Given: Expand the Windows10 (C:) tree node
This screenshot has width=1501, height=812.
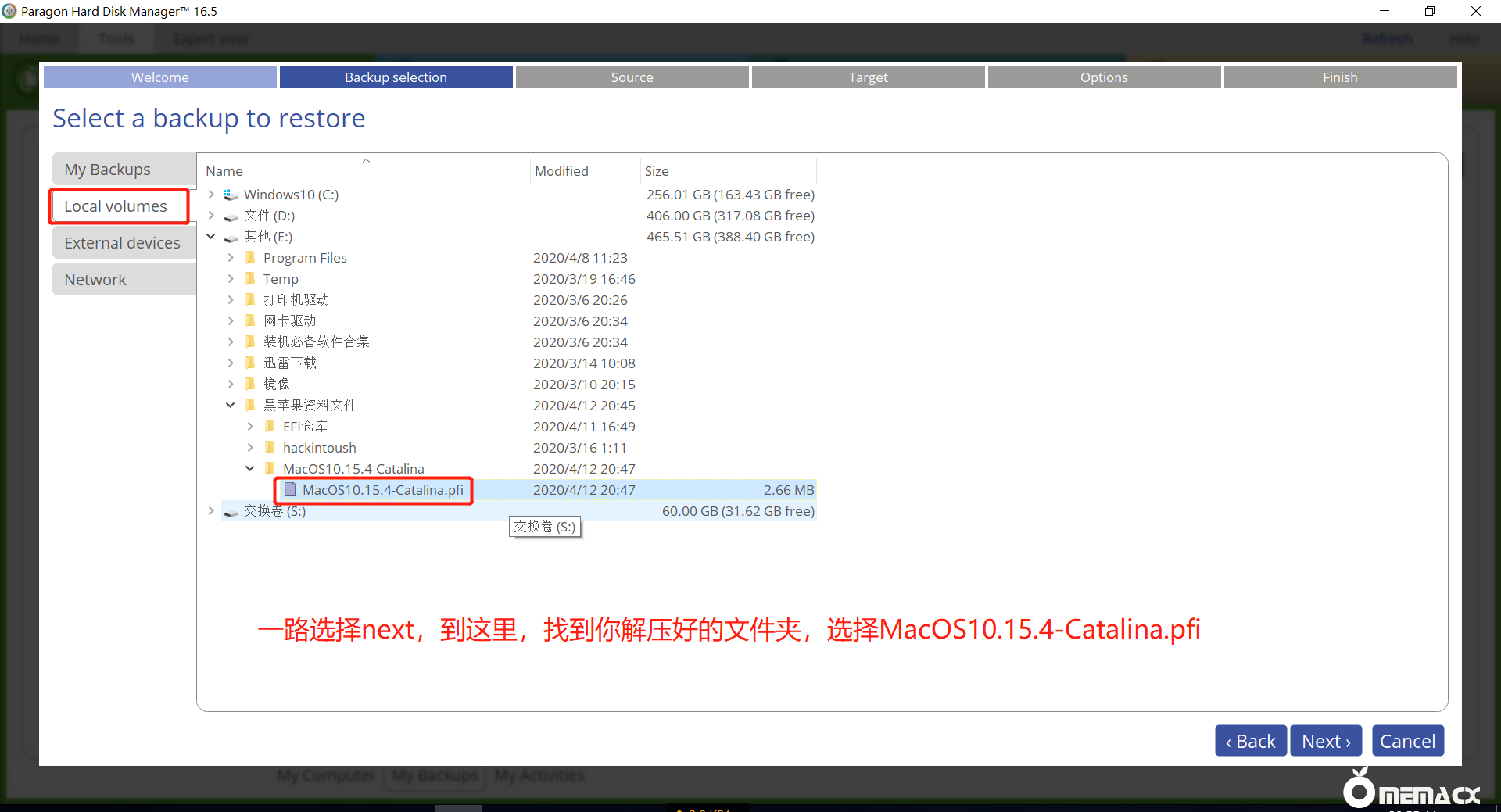Looking at the screenshot, I should [x=211, y=195].
